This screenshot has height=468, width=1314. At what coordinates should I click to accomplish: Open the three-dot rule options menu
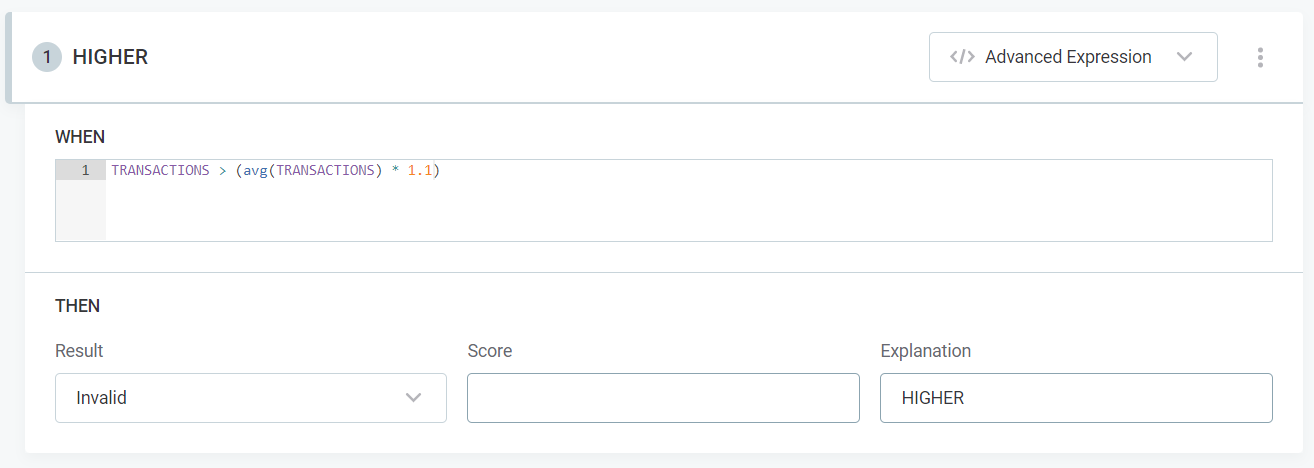point(1260,57)
